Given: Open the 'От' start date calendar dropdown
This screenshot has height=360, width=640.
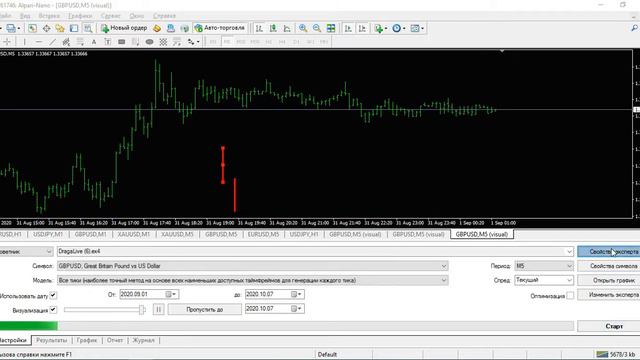Looking at the screenshot, I should tap(171, 294).
